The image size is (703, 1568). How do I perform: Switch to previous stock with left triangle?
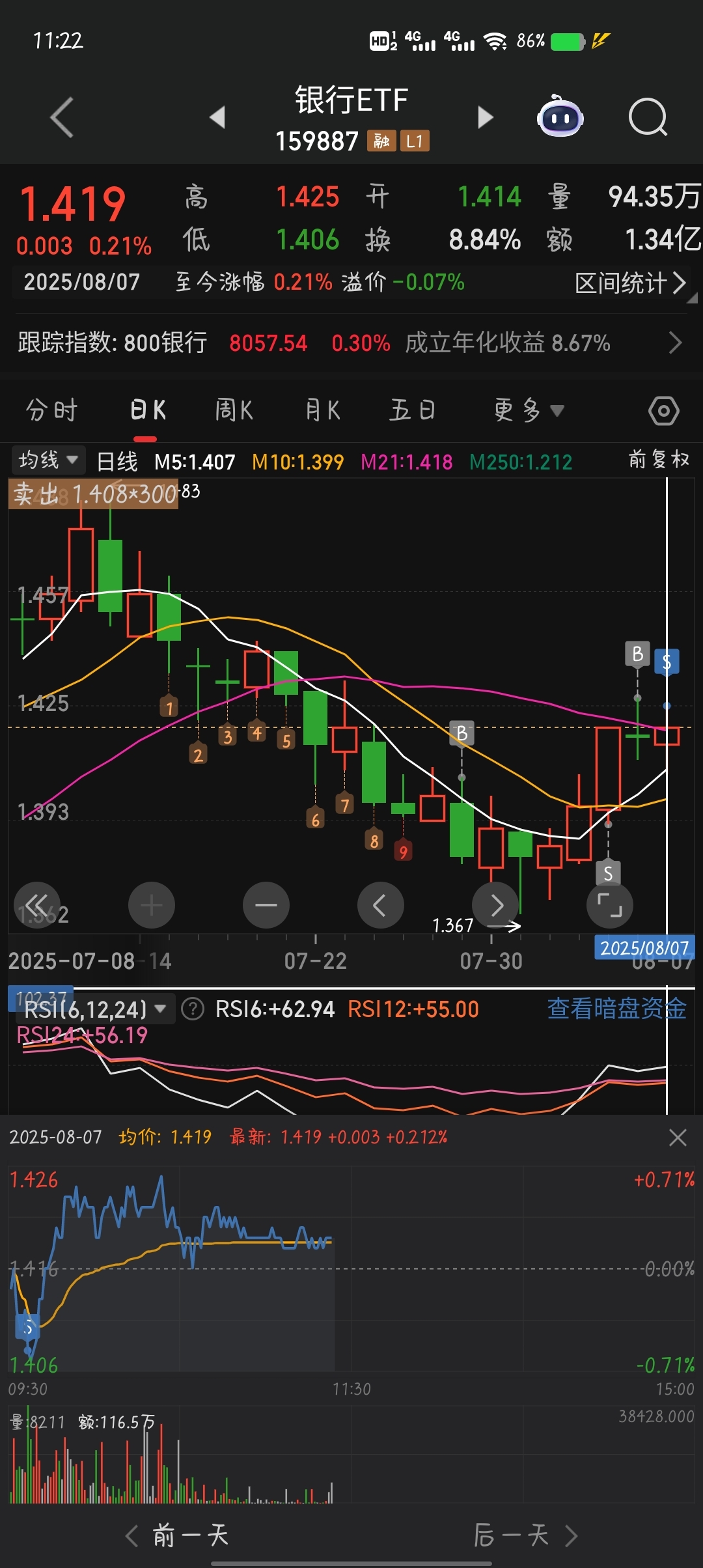(217, 117)
